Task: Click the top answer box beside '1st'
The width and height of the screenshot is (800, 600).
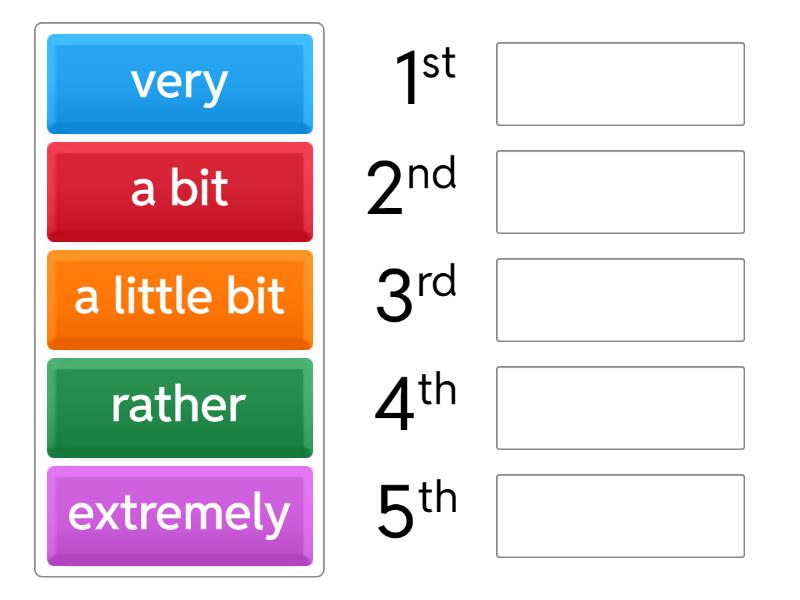Action: [620, 84]
